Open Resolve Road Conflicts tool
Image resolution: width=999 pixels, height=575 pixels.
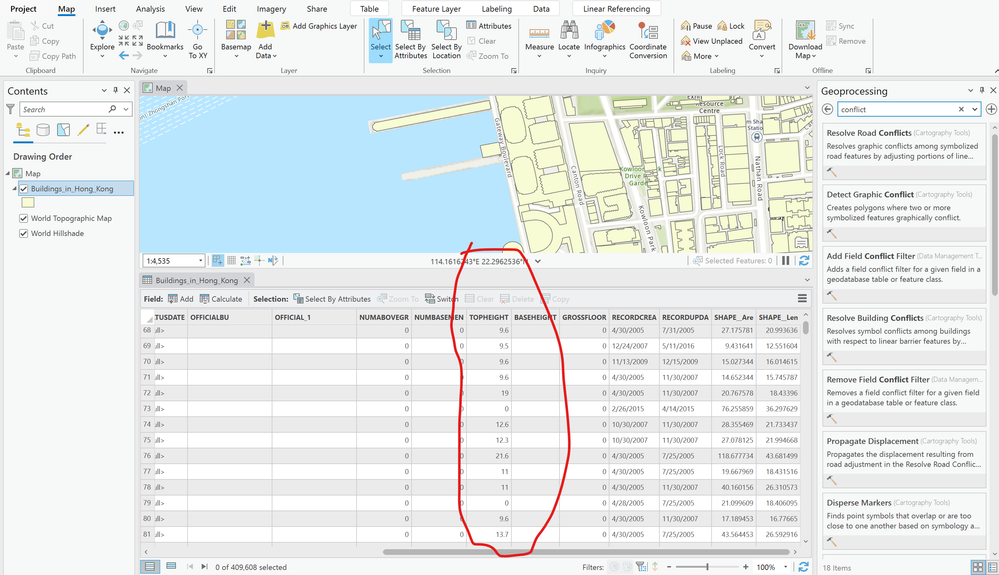tap(869, 132)
